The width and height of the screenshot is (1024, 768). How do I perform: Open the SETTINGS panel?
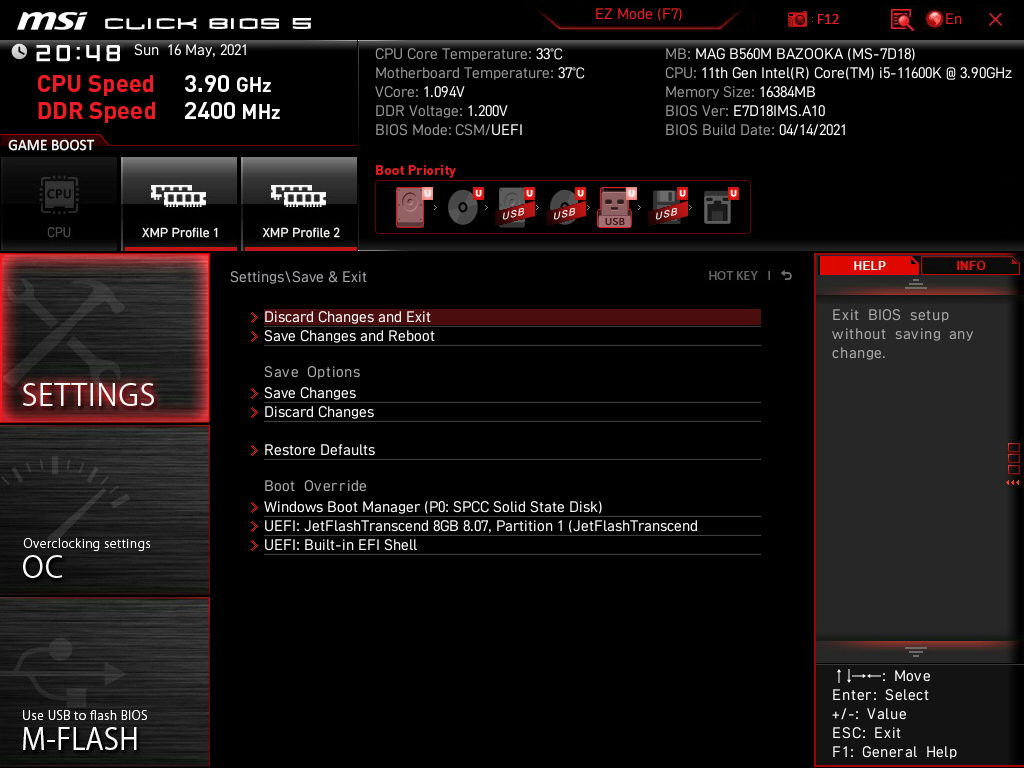(104, 338)
